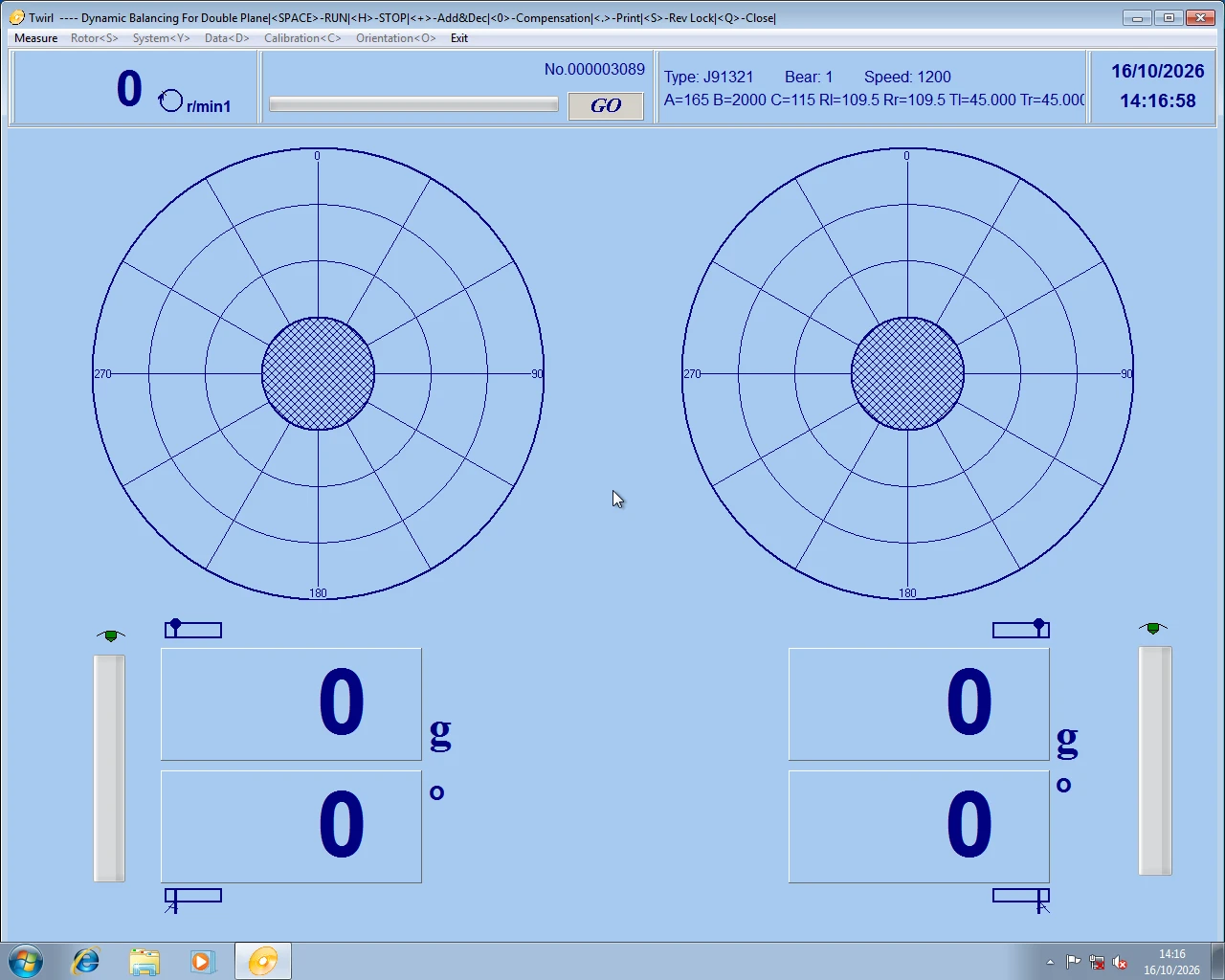Click left plane upper weight position icon
This screenshot has width=1225, height=980.
coord(193,629)
